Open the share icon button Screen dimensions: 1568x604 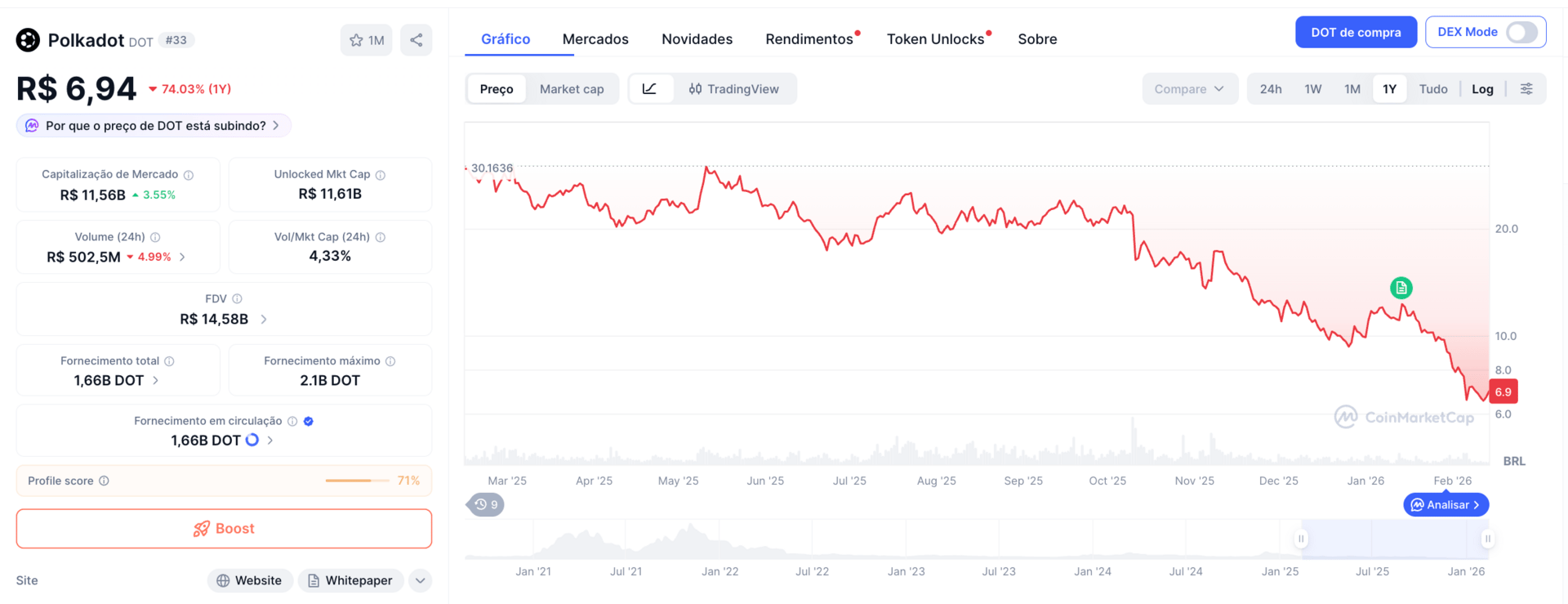[416, 40]
